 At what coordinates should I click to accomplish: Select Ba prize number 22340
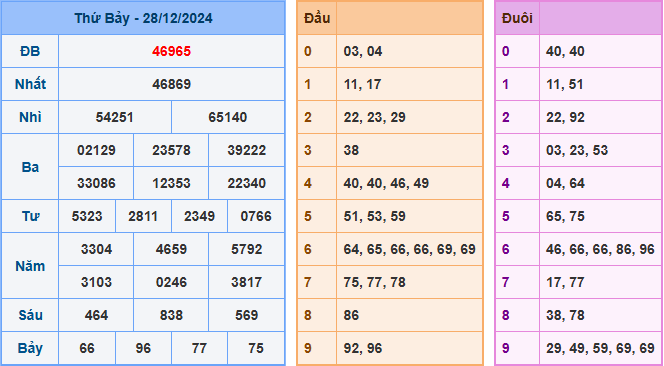click(247, 183)
